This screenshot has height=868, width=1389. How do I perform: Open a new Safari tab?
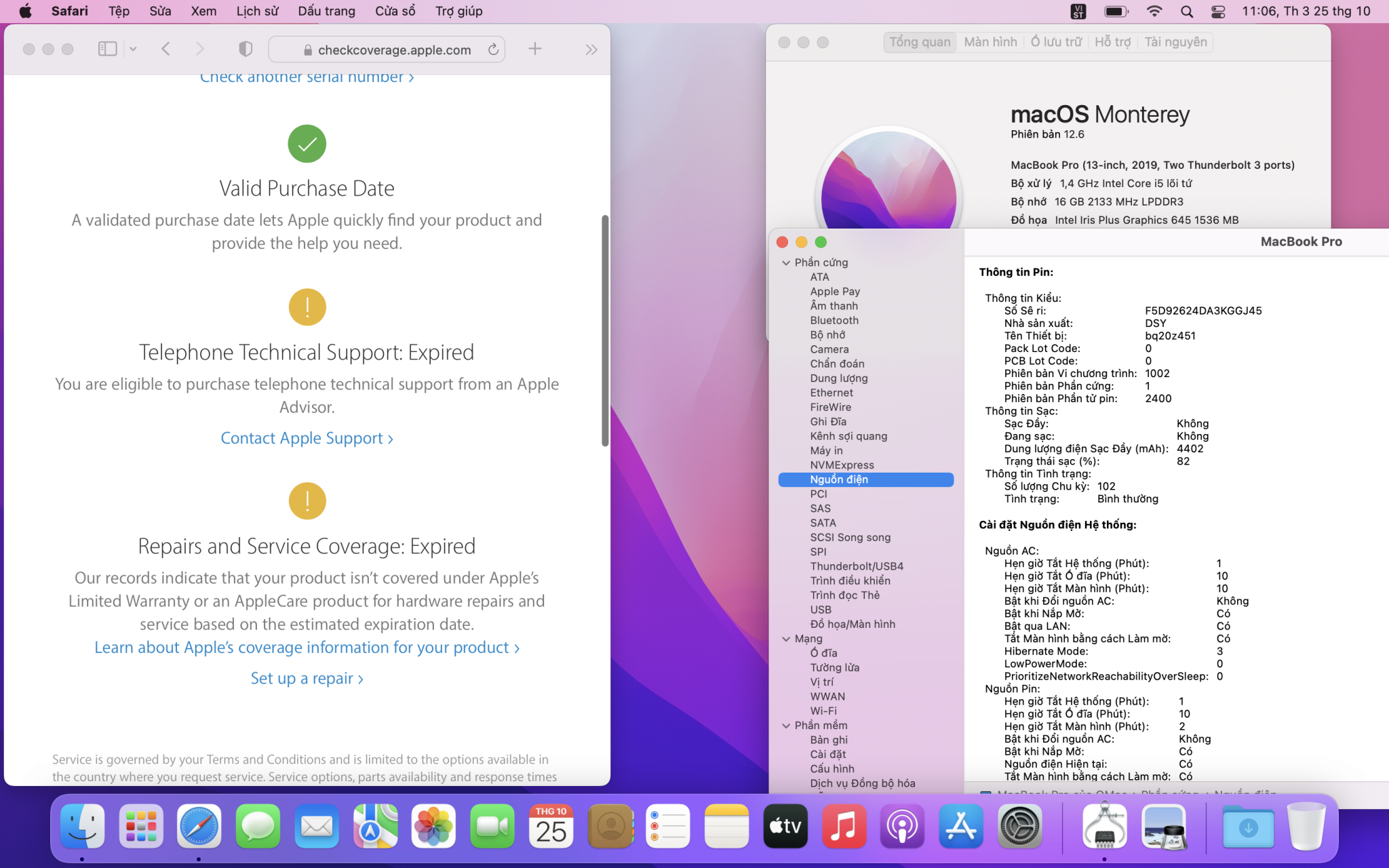(535, 49)
